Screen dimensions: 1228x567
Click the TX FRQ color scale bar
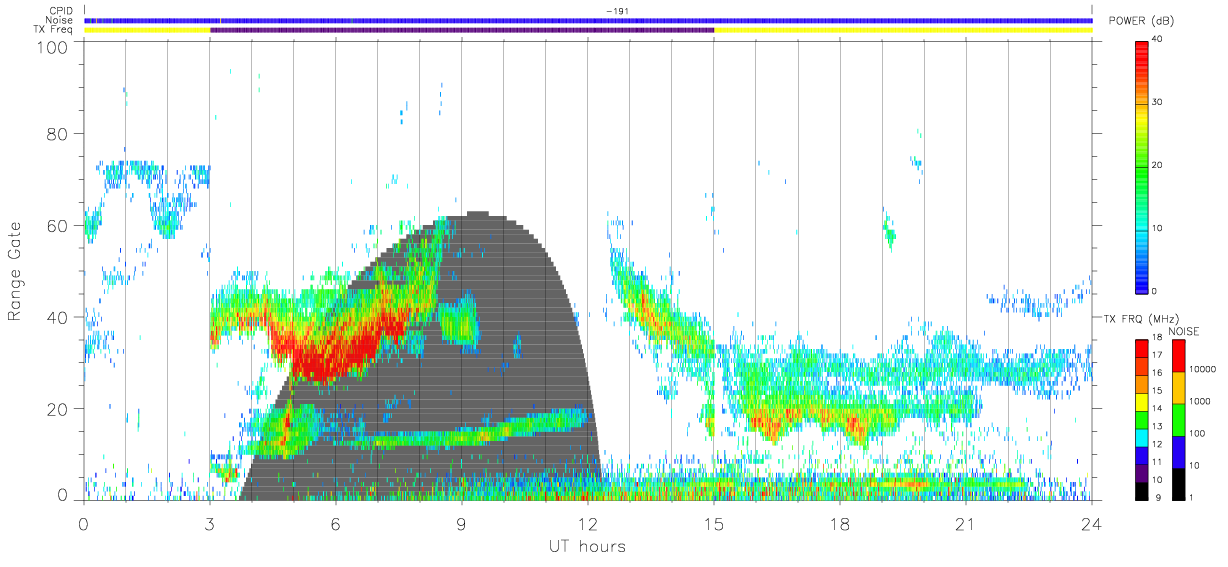pos(1140,418)
